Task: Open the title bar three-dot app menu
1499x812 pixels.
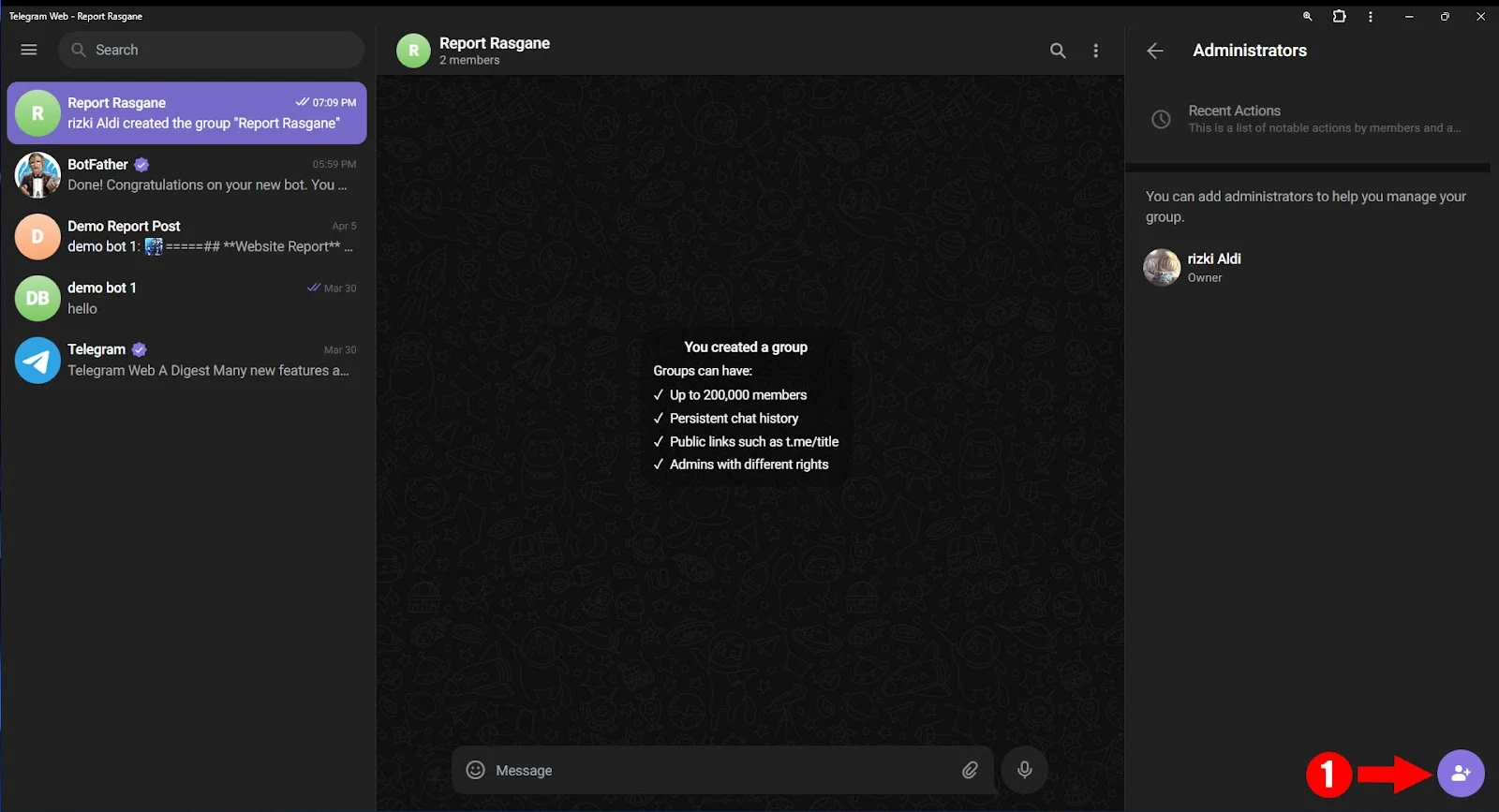Action: tap(1371, 17)
